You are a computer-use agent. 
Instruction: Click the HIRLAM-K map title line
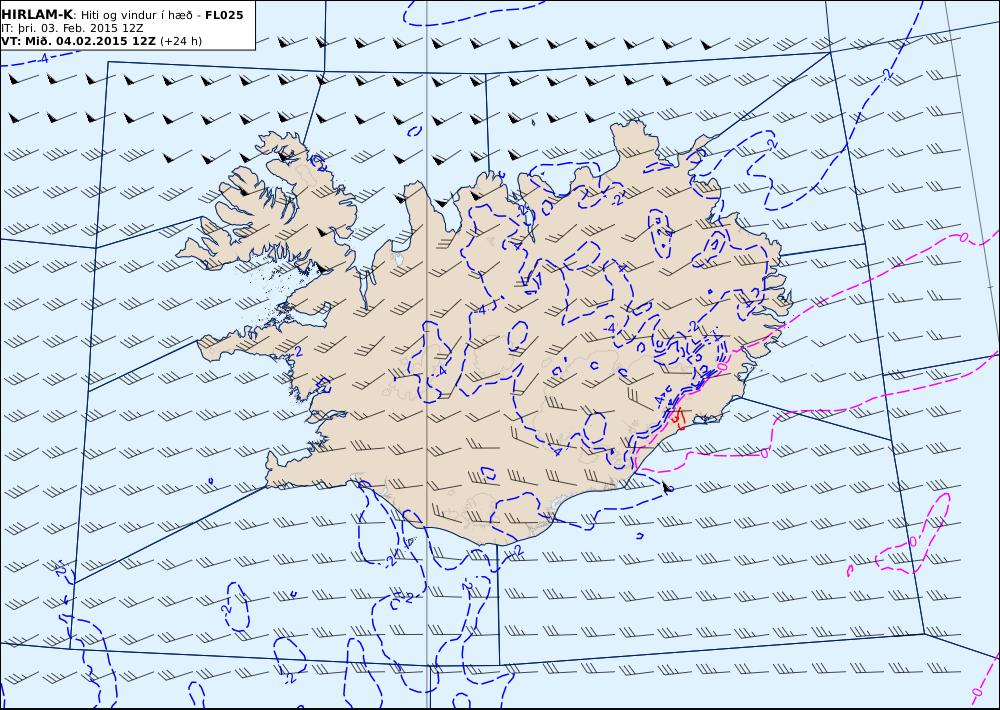pyautogui.click(x=122, y=15)
